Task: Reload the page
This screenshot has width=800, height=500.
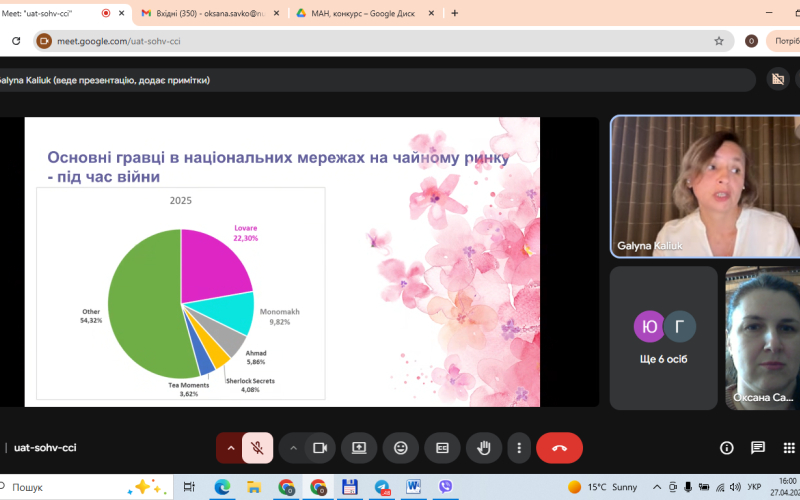Action: click(x=16, y=41)
